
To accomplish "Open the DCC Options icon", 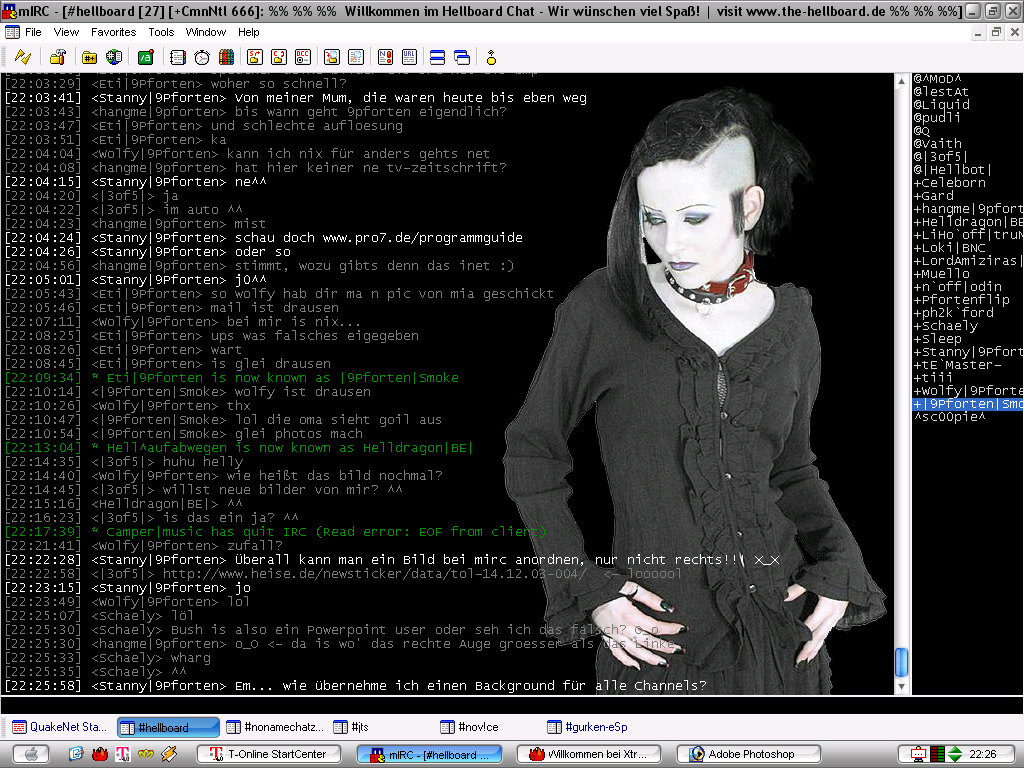I will pos(303,57).
